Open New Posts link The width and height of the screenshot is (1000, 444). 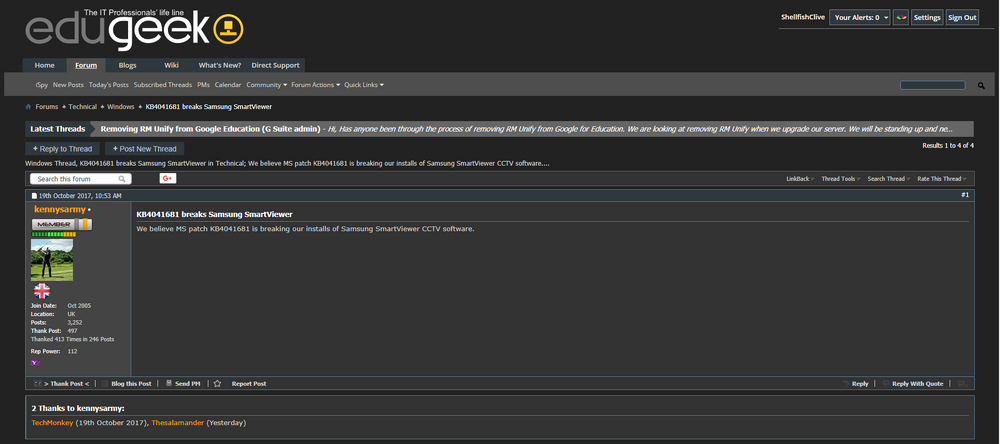point(68,85)
